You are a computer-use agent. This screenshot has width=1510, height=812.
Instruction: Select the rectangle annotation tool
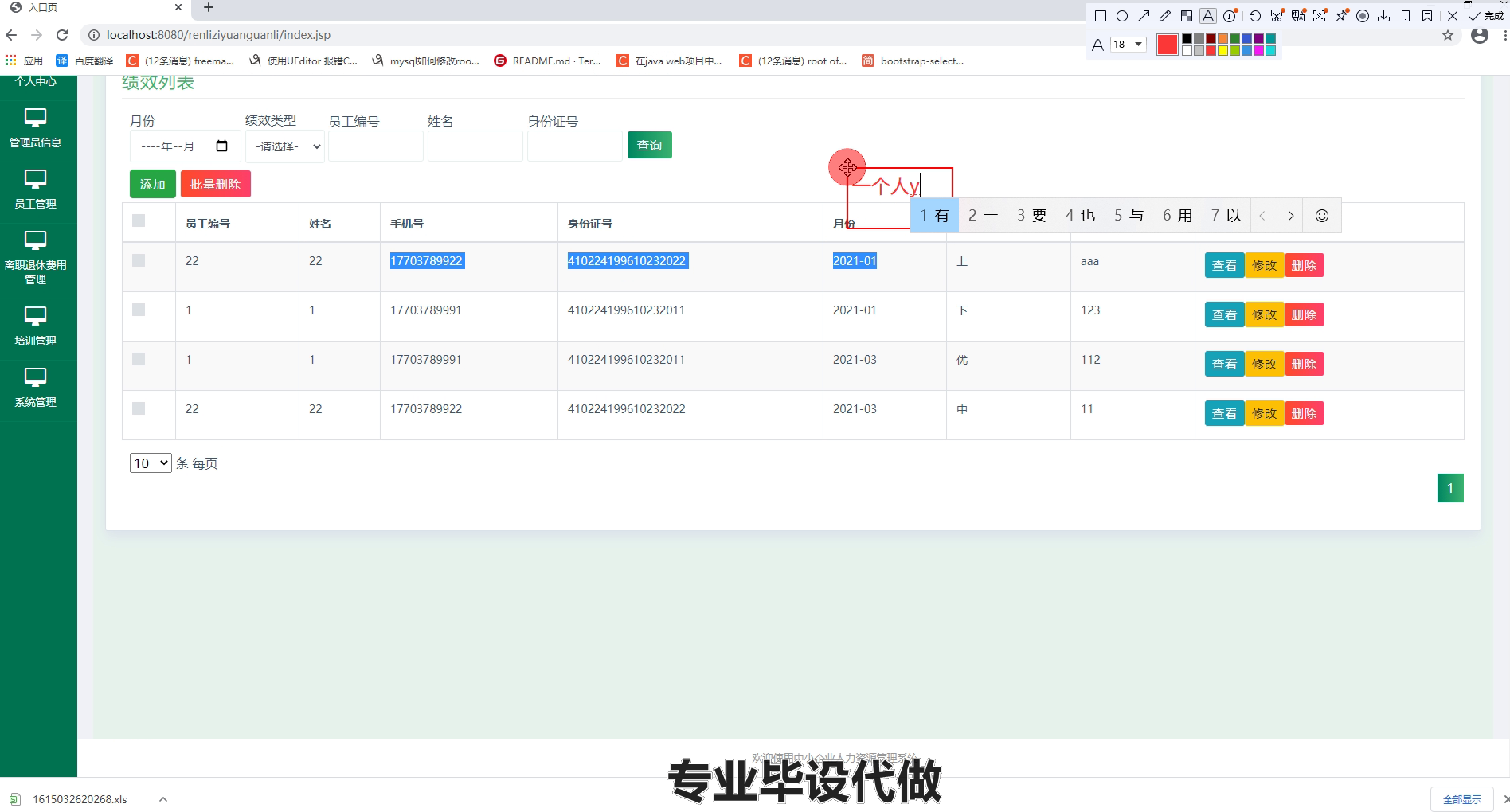pyautogui.click(x=1101, y=16)
